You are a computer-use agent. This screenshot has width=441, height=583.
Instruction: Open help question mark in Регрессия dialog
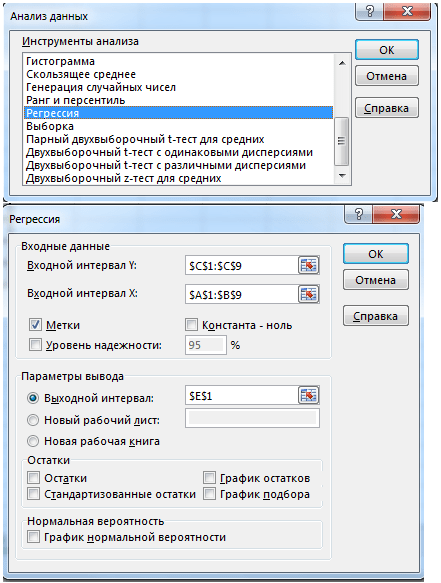point(358,215)
